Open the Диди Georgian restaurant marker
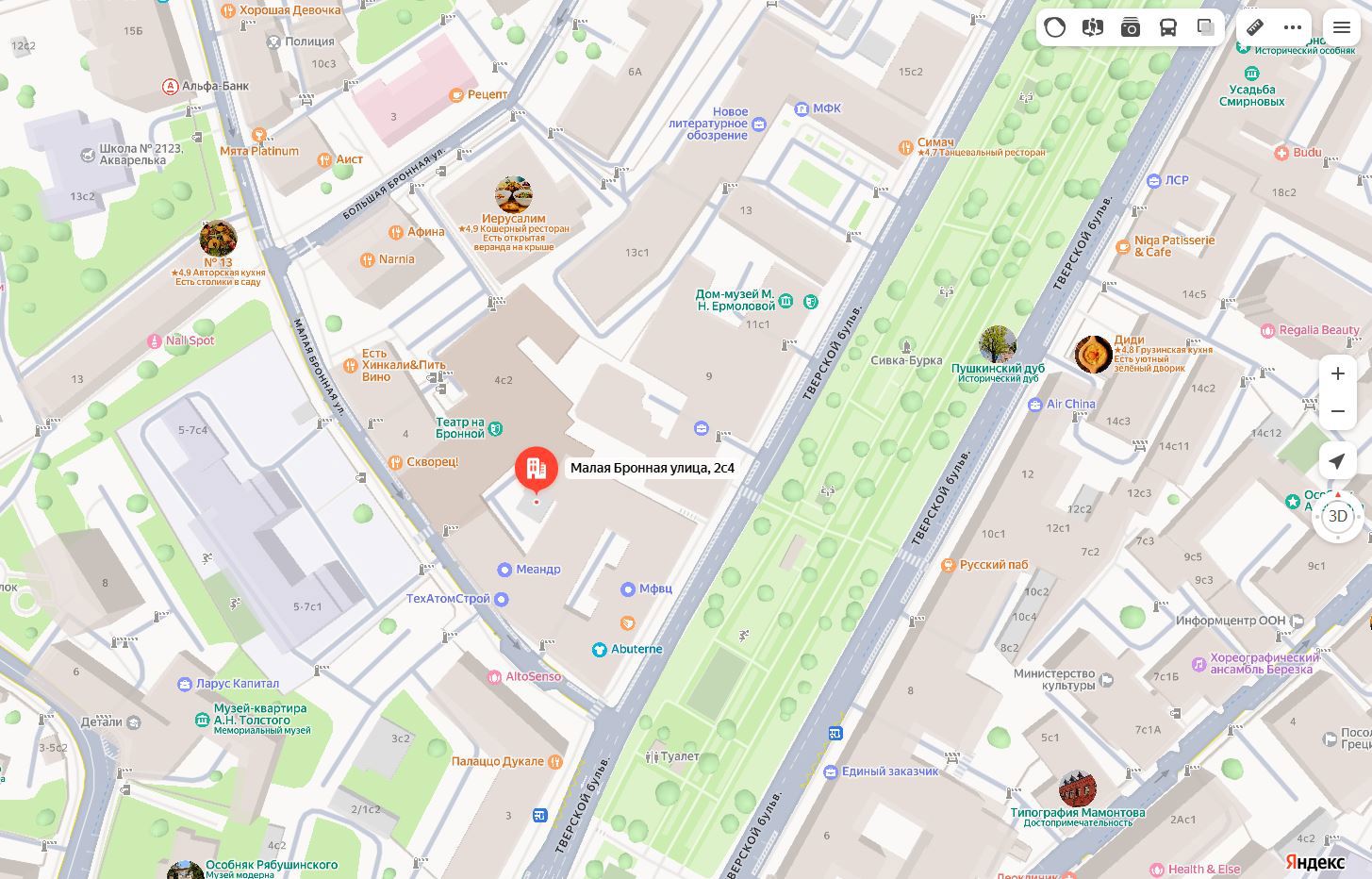 [1094, 355]
